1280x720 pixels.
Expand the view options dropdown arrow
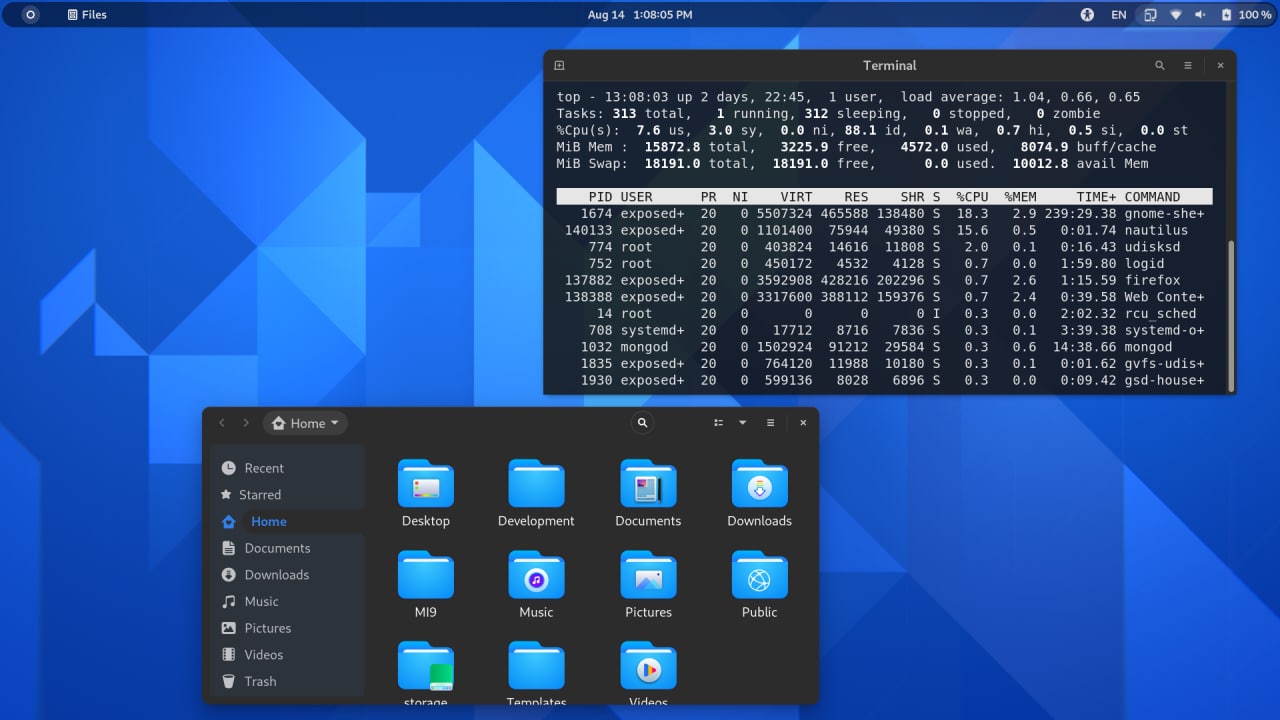point(743,423)
